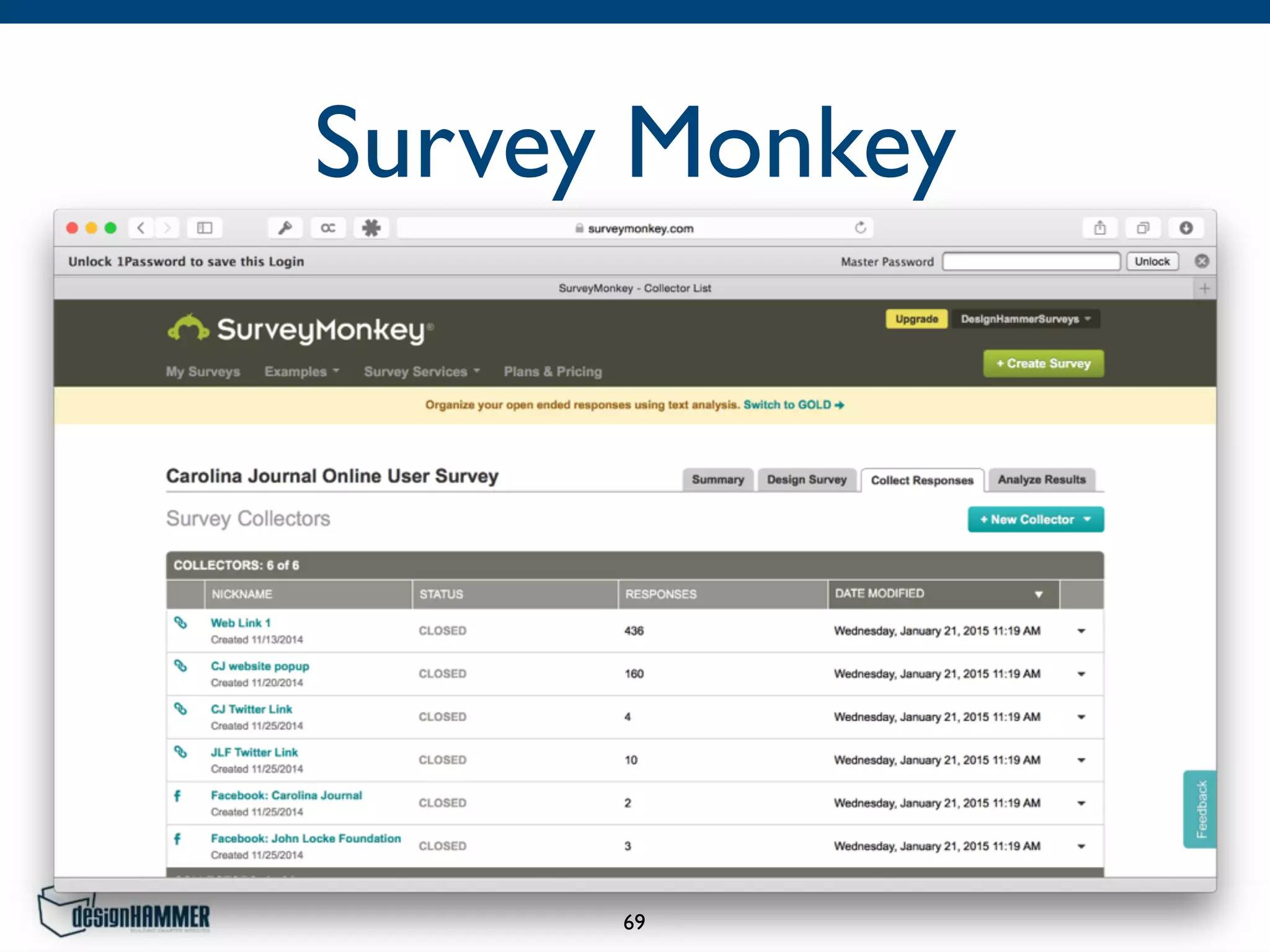Follow the Switch to GOLD link
The width and height of the screenshot is (1270, 952).
(794, 405)
